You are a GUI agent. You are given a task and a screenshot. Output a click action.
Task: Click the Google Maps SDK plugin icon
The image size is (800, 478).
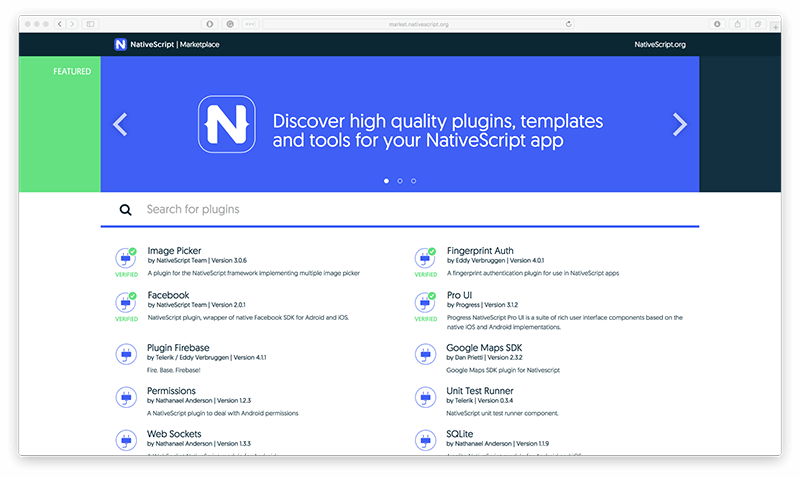click(425, 354)
